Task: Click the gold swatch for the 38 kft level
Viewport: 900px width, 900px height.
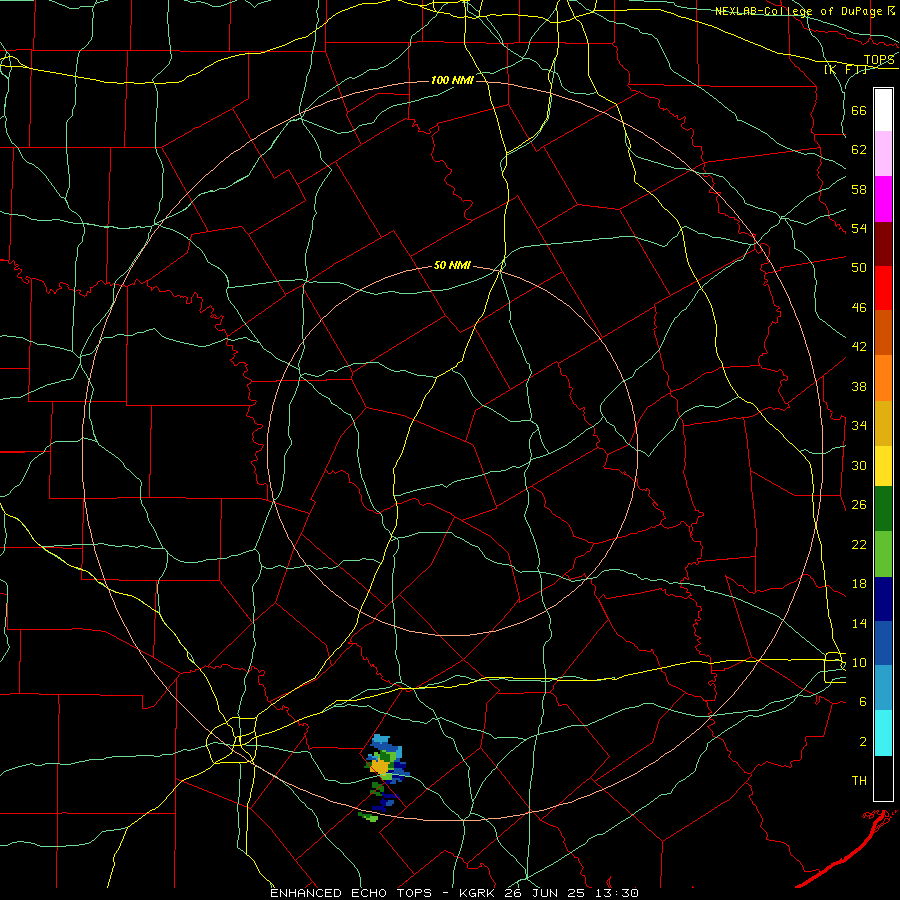Action: (x=883, y=423)
